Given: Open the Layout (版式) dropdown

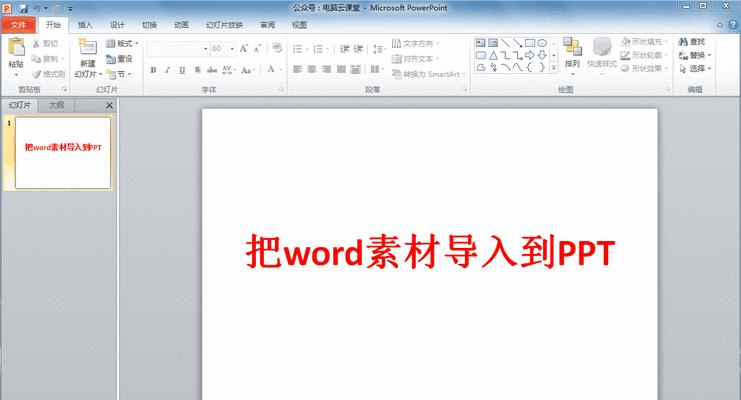Looking at the screenshot, I should pos(122,43).
